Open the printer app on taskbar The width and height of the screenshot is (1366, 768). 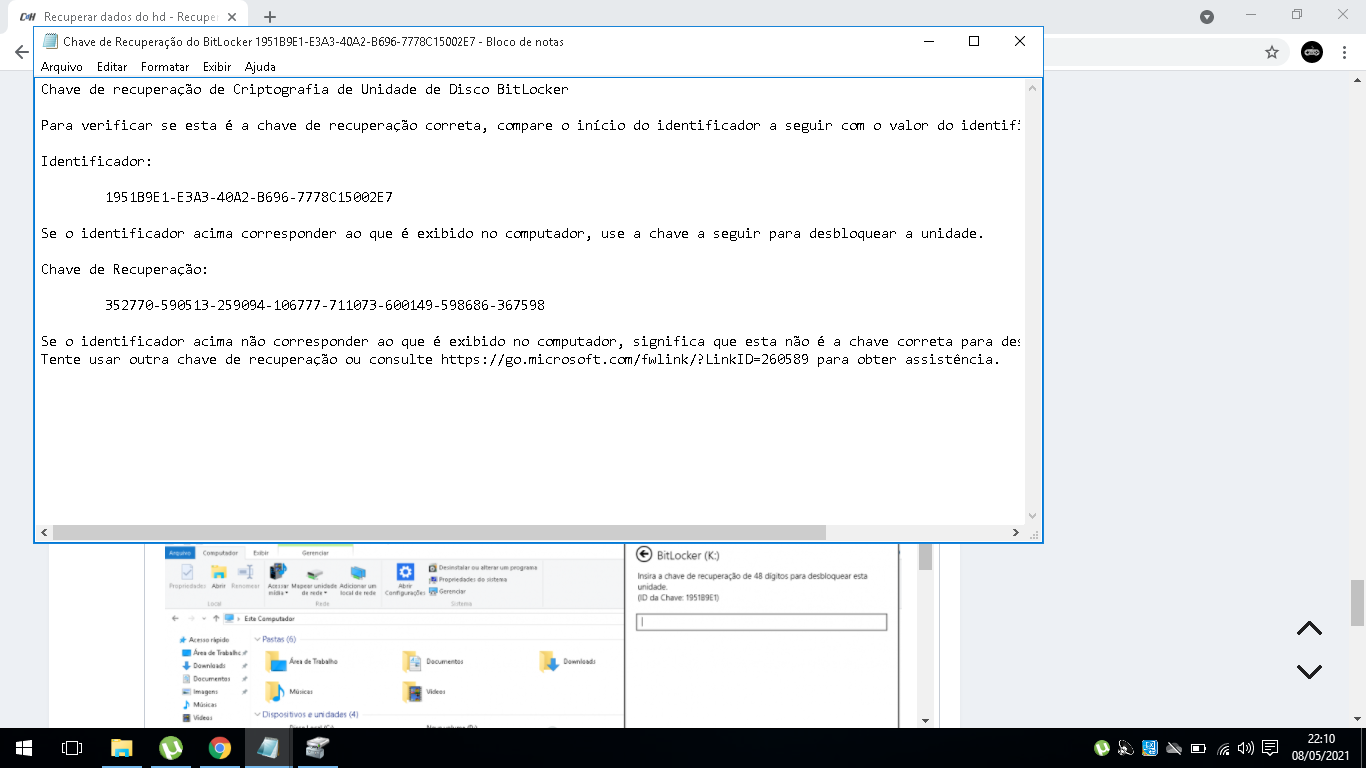click(317, 747)
